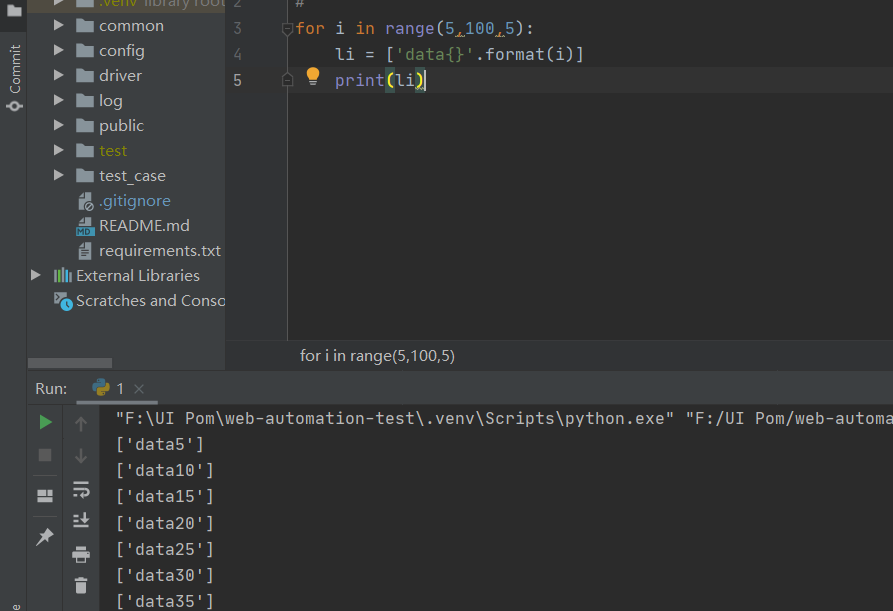Toggle Soft-Wrap in the Run console
This screenshot has height=611, width=893.
pyautogui.click(x=81, y=489)
